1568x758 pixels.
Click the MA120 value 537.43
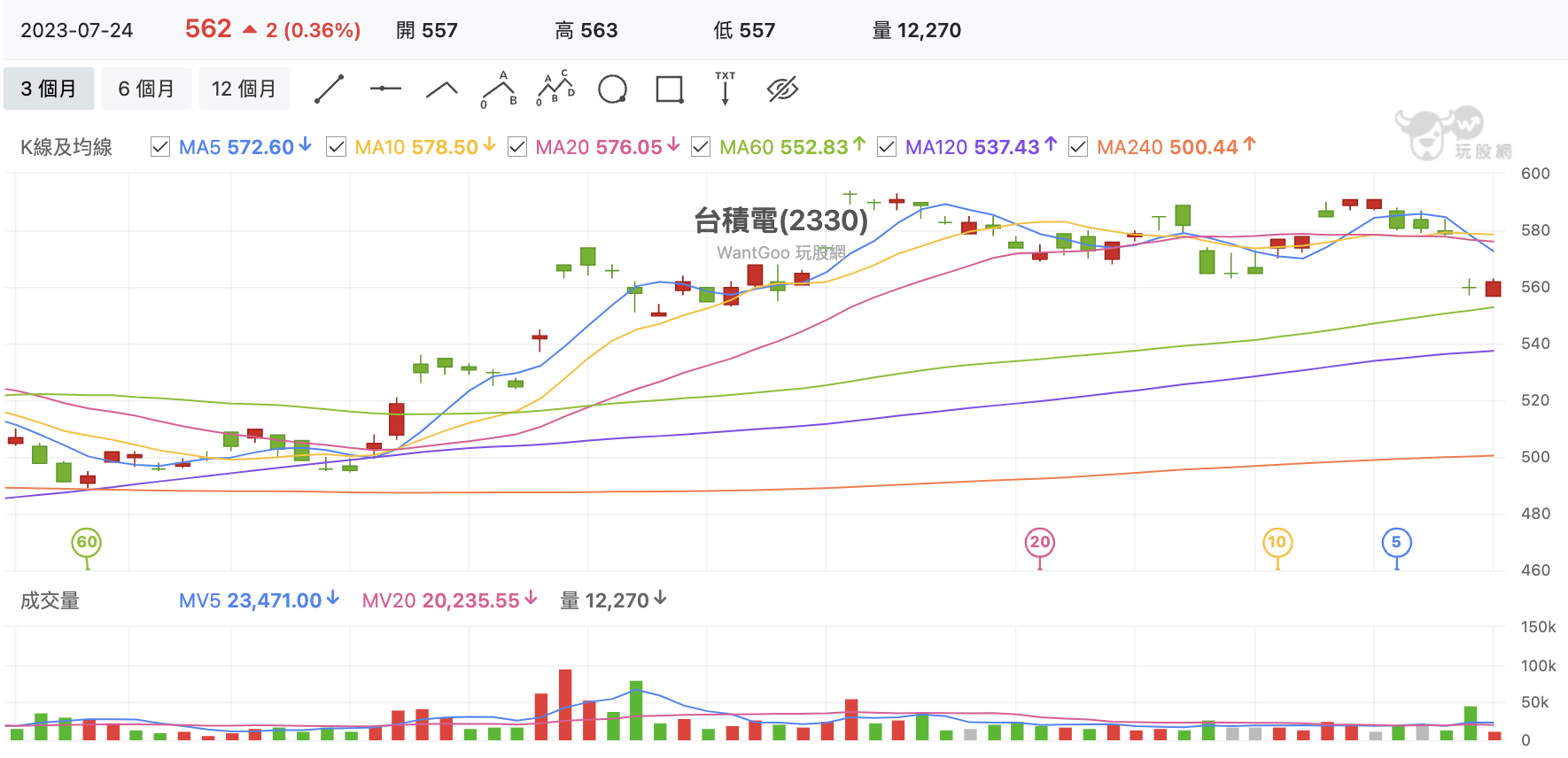(1006, 147)
